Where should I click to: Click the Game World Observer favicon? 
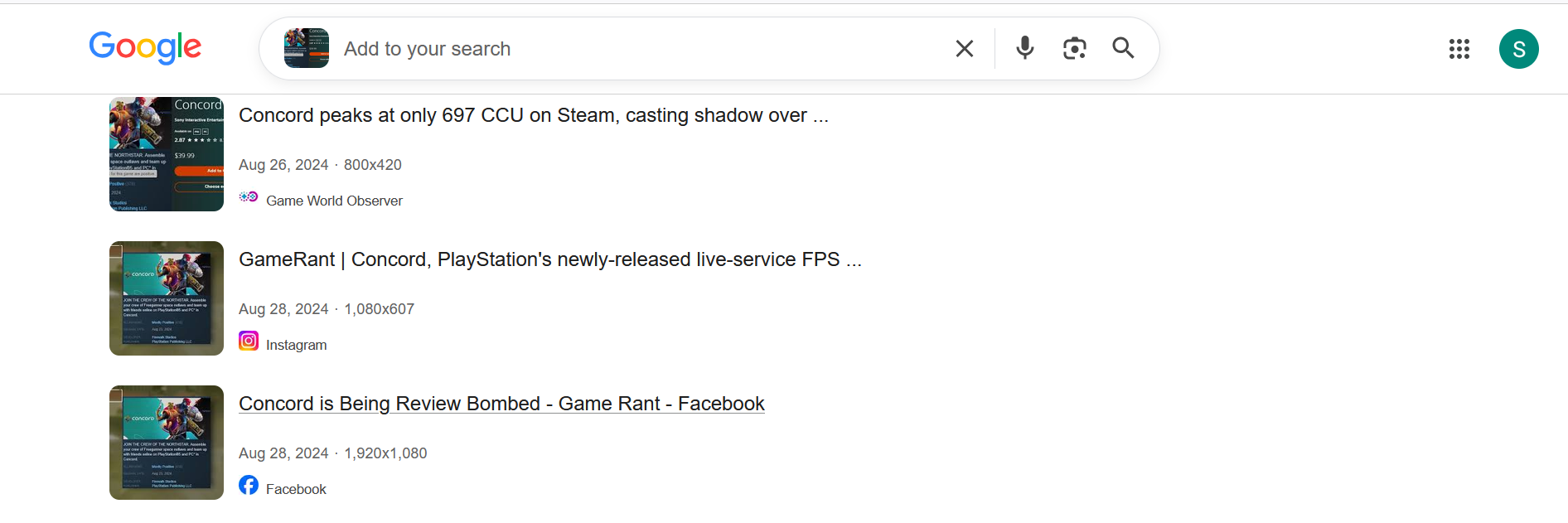249,197
